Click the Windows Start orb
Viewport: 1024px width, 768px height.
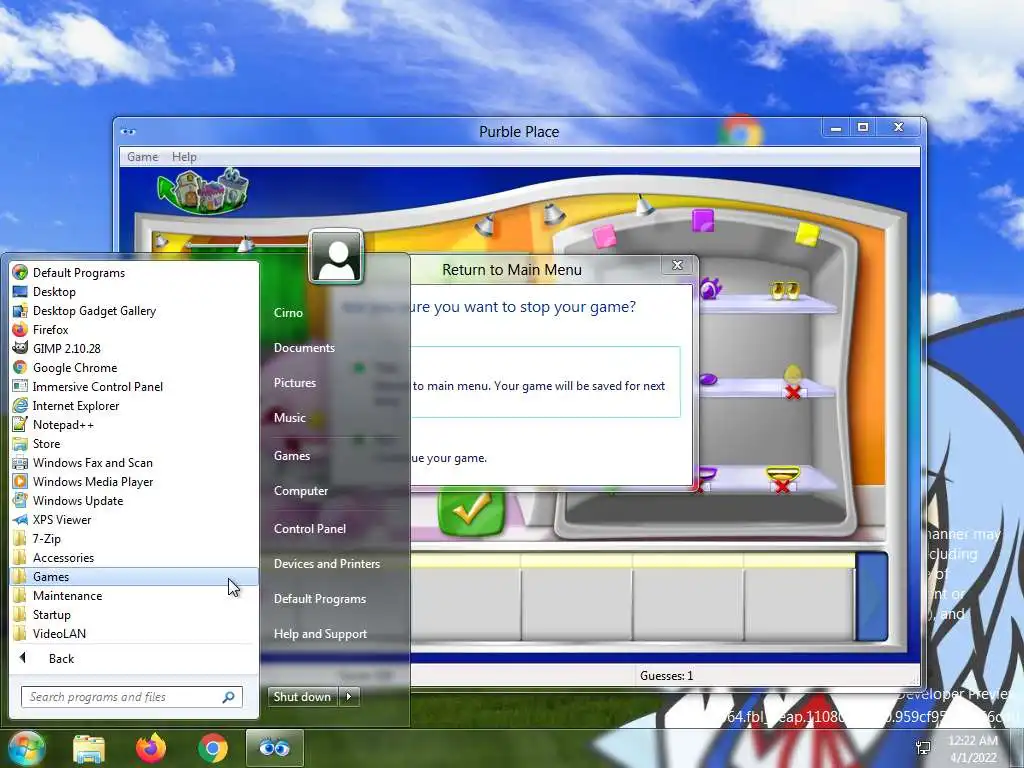[x=26, y=748]
